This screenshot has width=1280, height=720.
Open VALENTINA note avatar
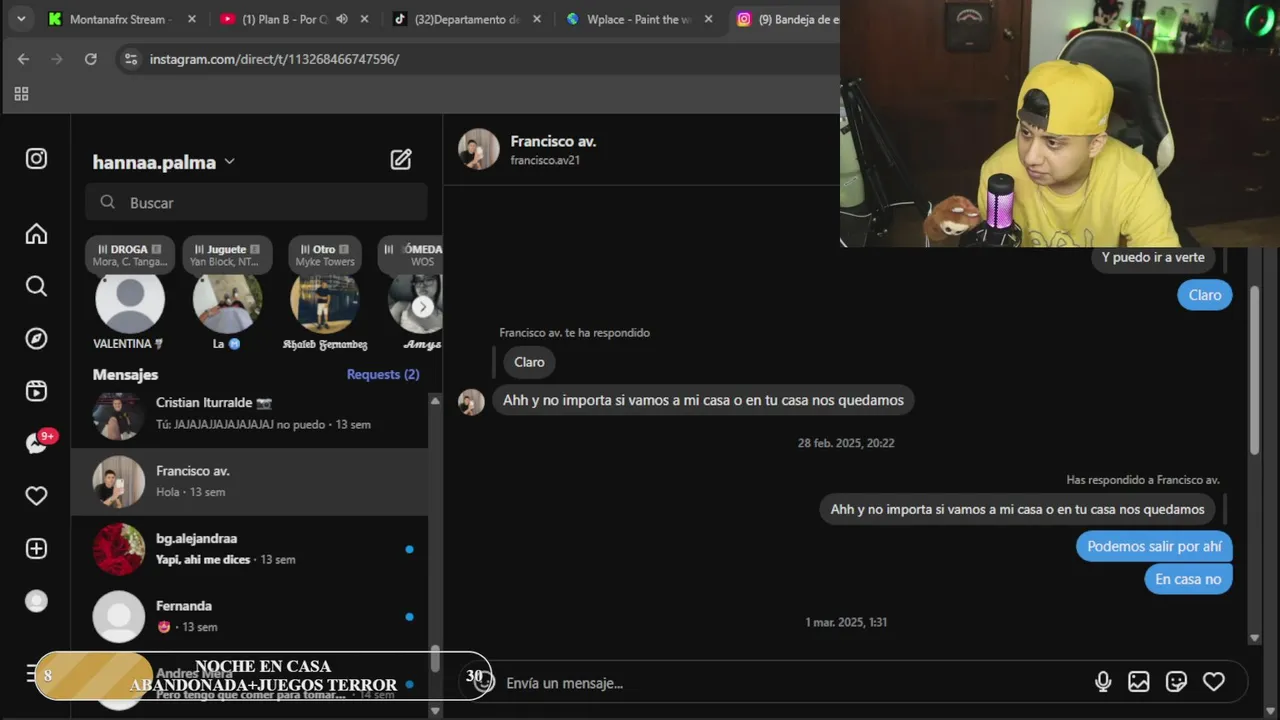point(130,300)
